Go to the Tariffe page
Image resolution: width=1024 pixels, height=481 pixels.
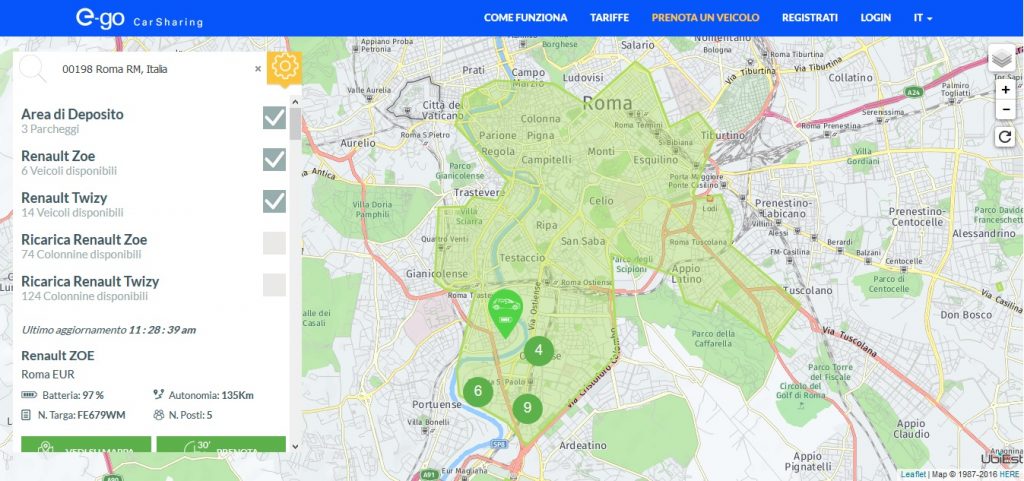pos(609,18)
